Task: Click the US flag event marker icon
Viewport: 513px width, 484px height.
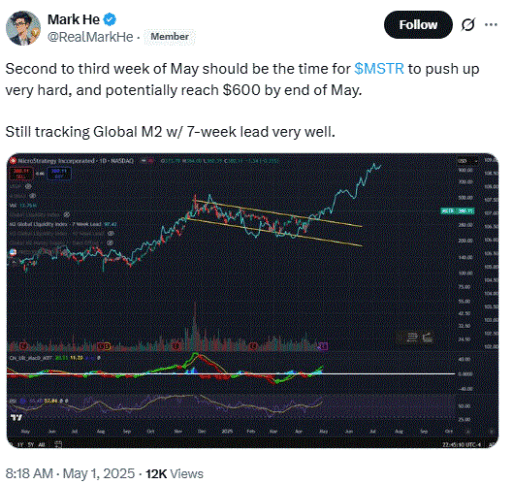Action: coord(13,252)
